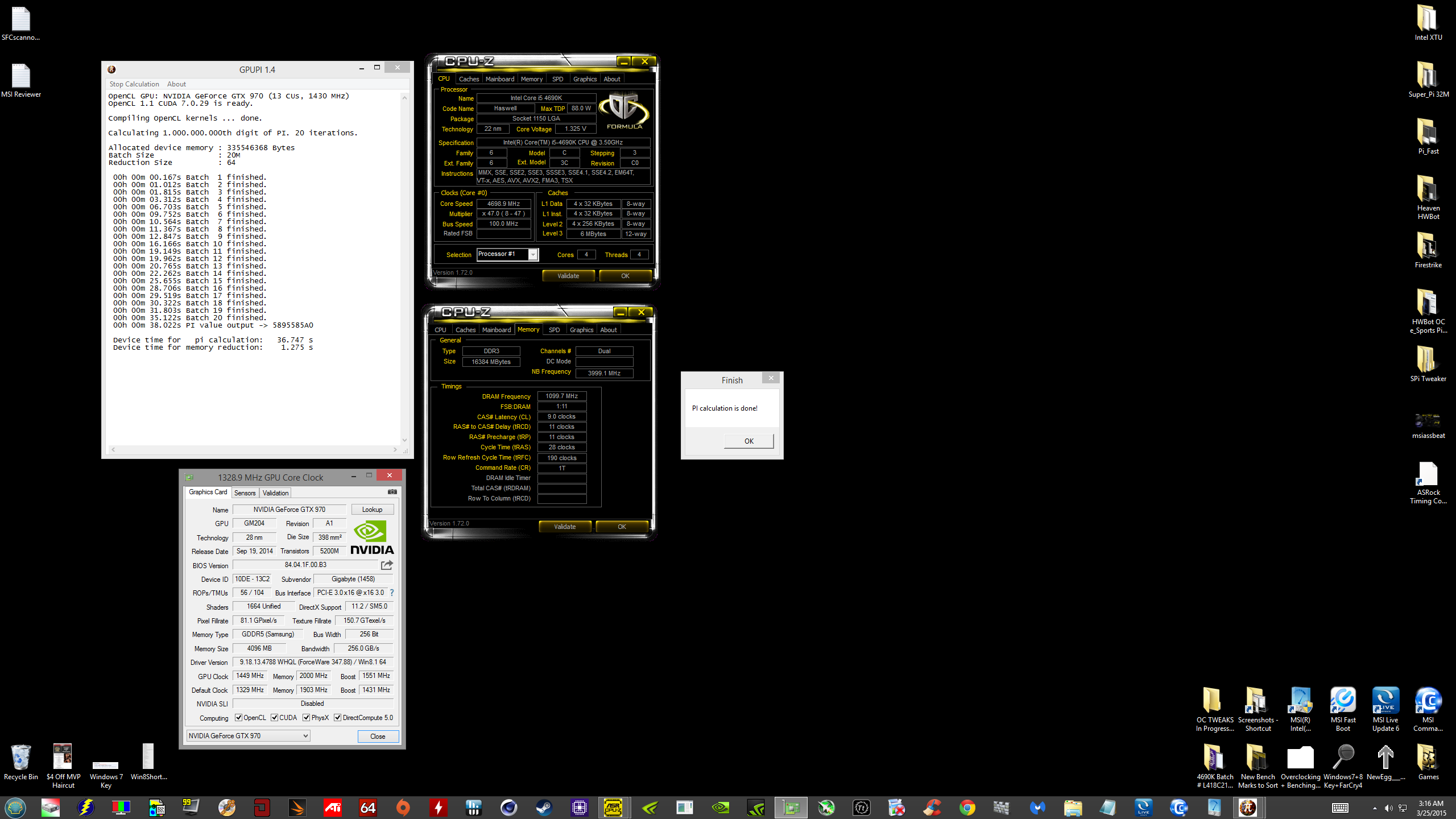
Task: Click the GPU-Z screenshot camera icon
Action: [x=392, y=492]
